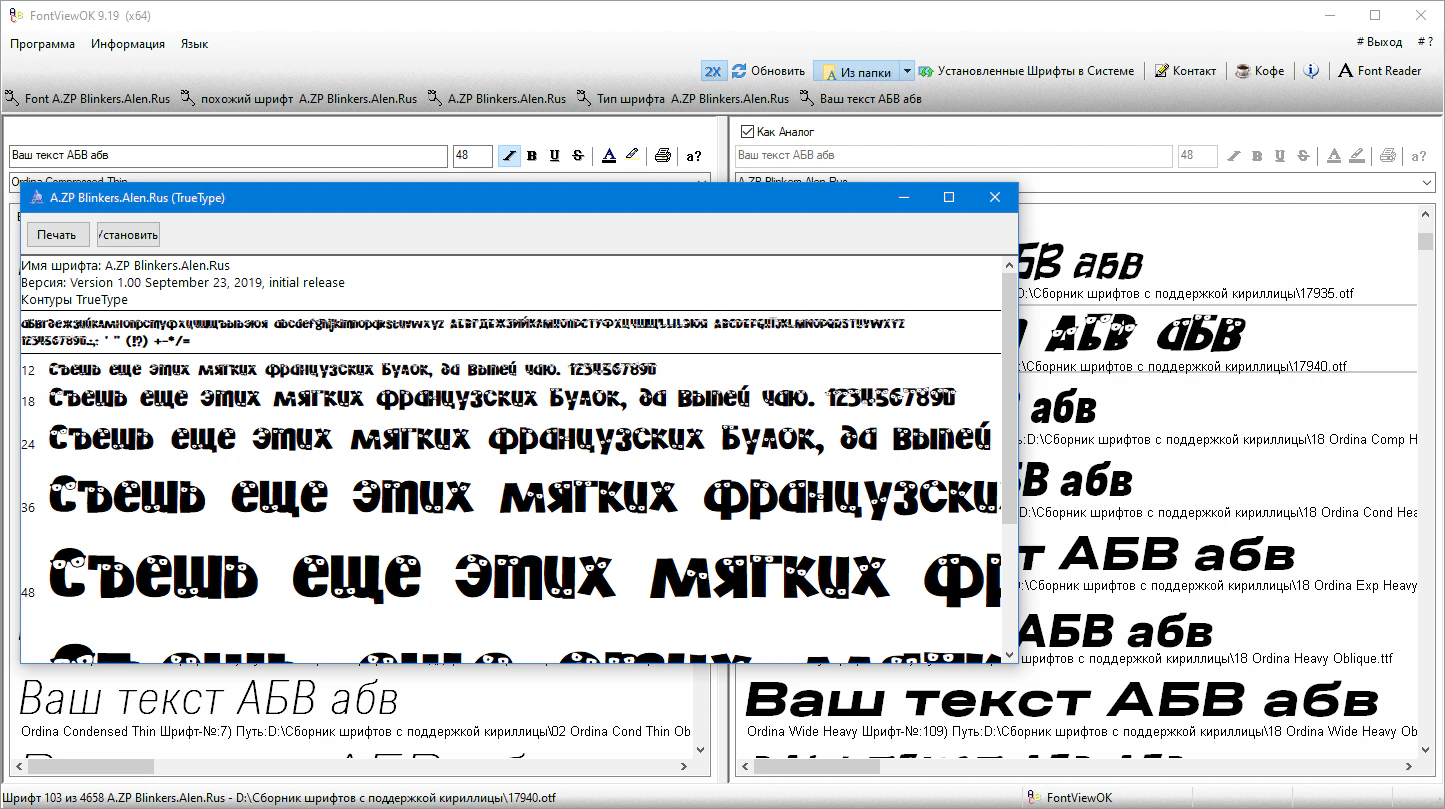Click the Обновить refresh icon
The height and width of the screenshot is (809, 1445).
740,71
